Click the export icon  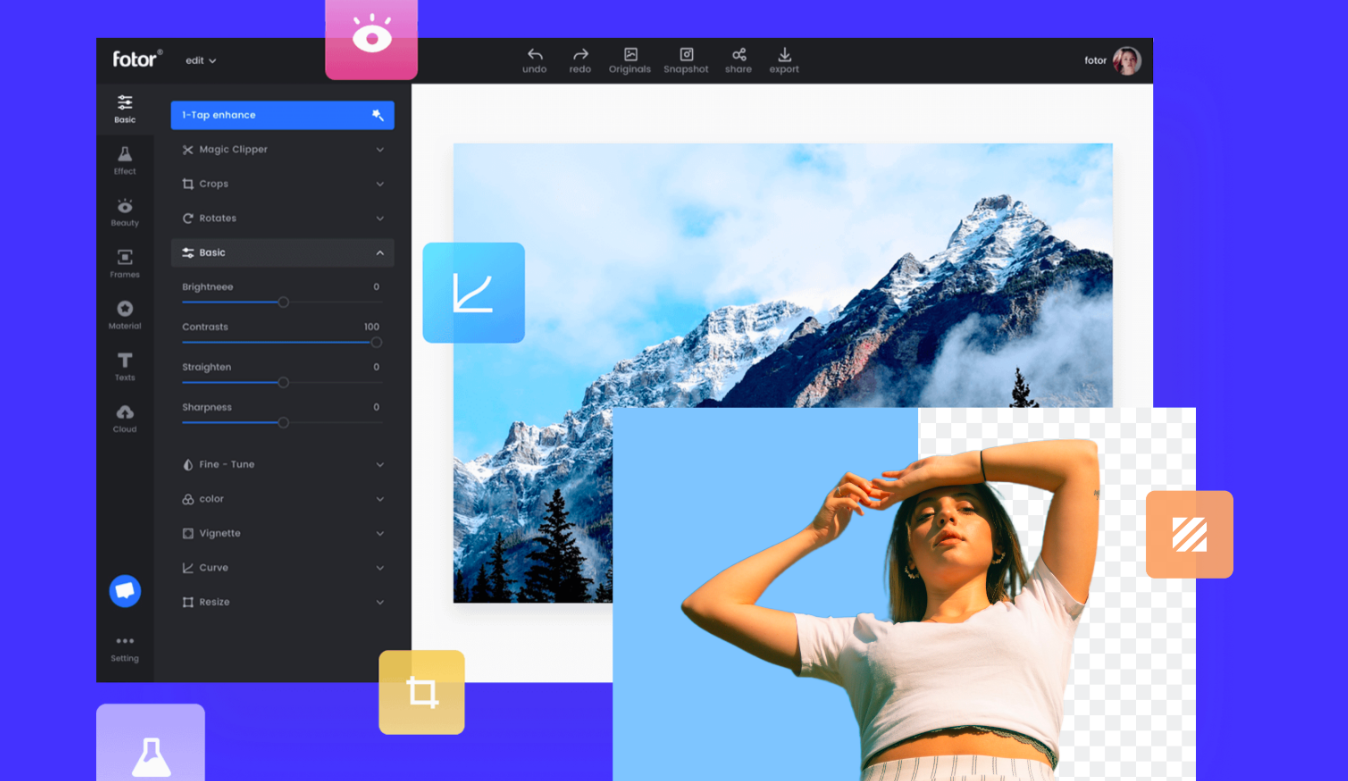[x=784, y=55]
